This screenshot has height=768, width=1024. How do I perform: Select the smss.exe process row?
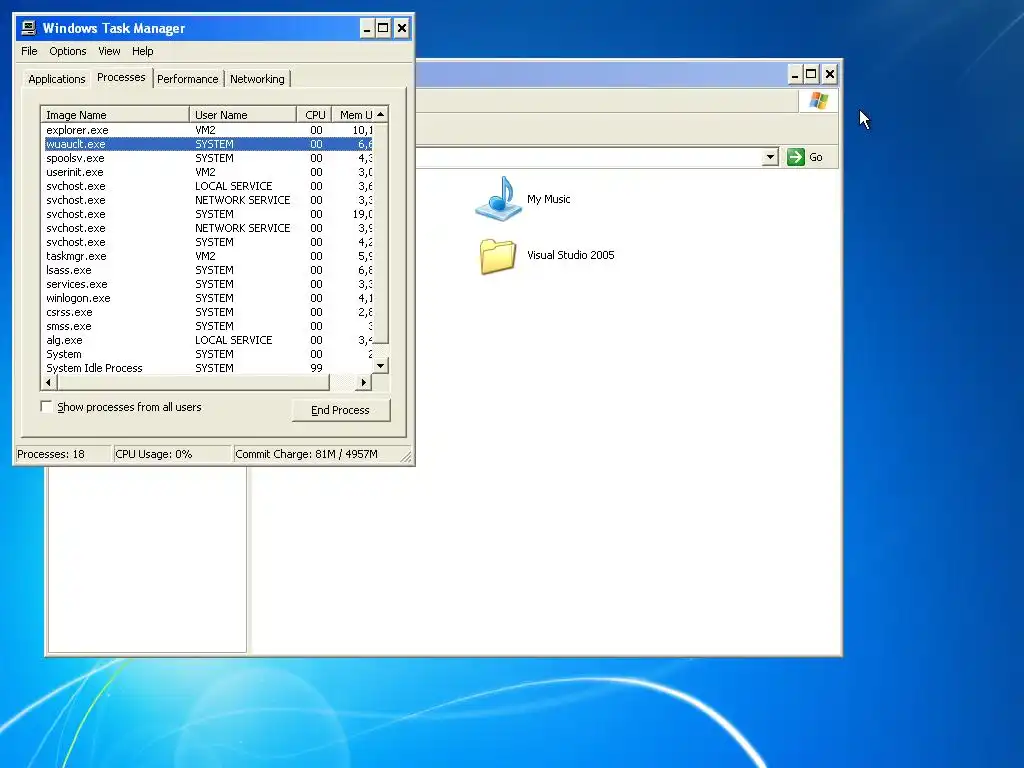coord(208,327)
